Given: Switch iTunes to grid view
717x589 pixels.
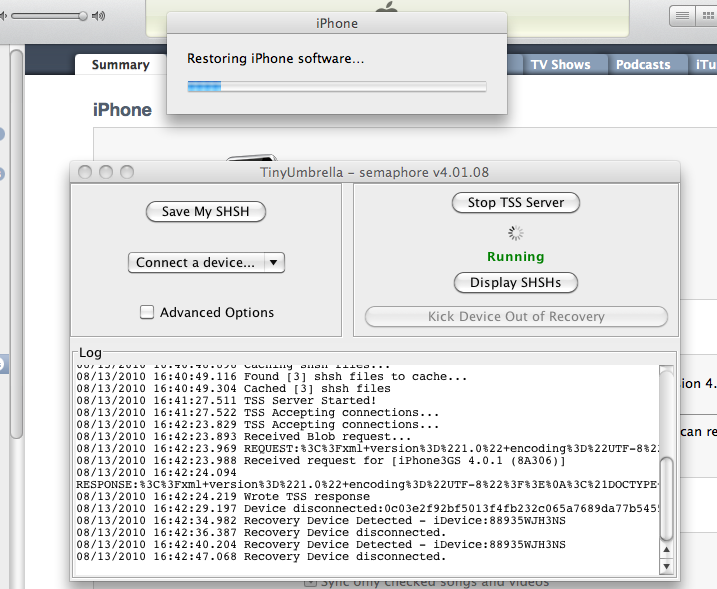Looking at the screenshot, I should 707,16.
